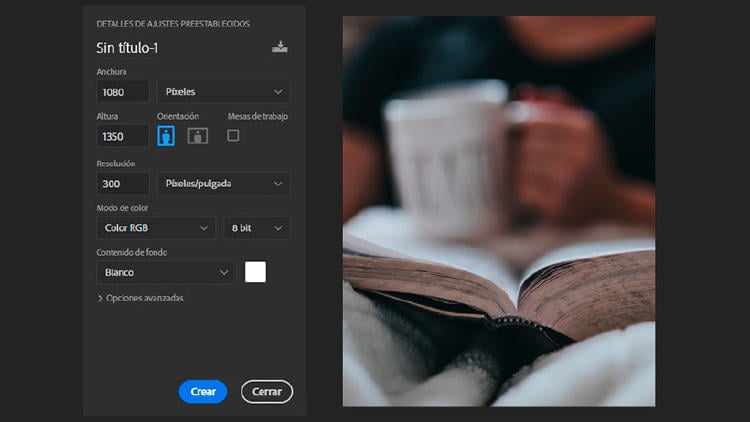Click the Detalles de ajustes preestablecidos heading
The height and width of the screenshot is (422, 750).
coord(173,23)
